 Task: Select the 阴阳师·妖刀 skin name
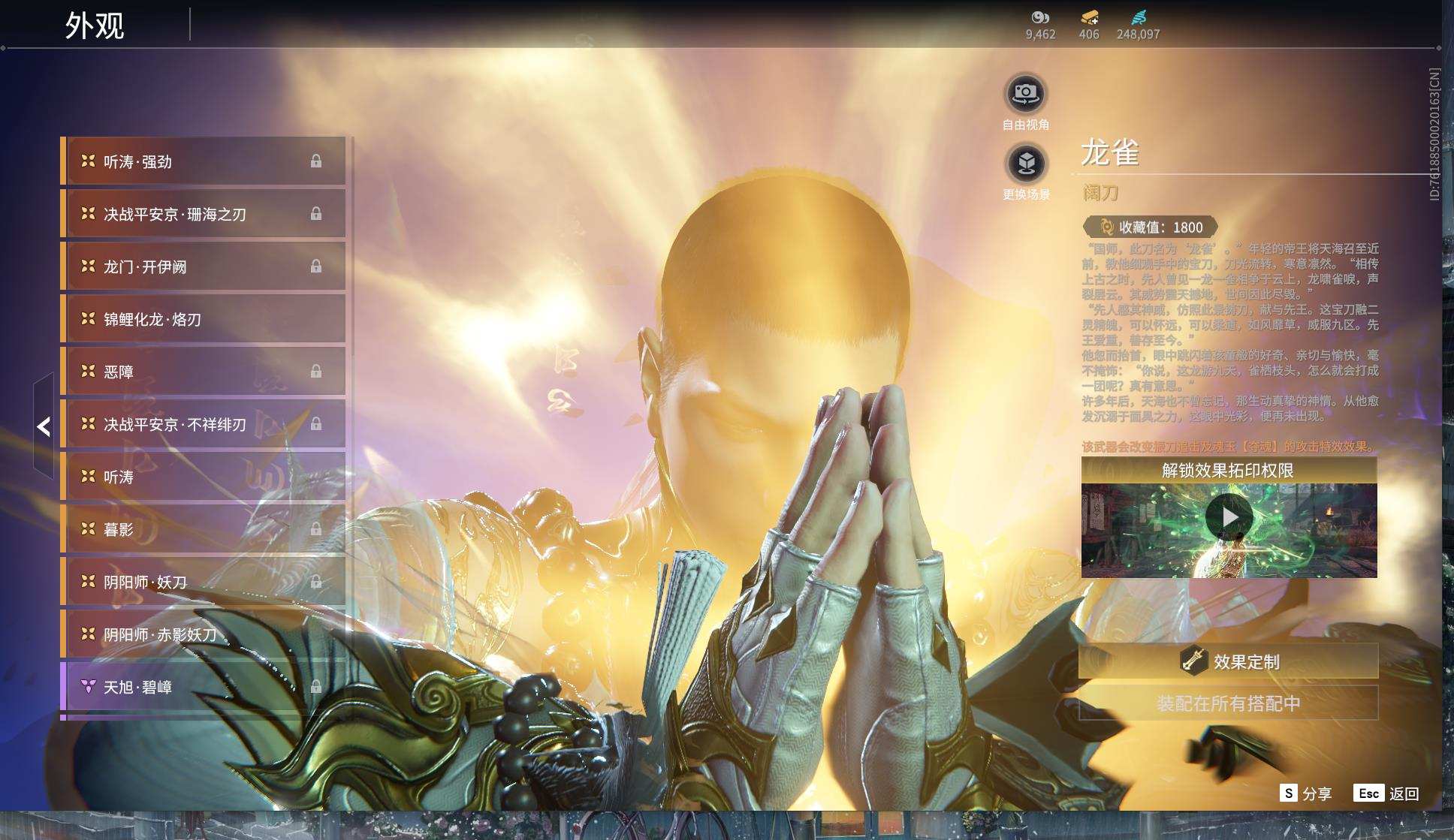click(145, 583)
